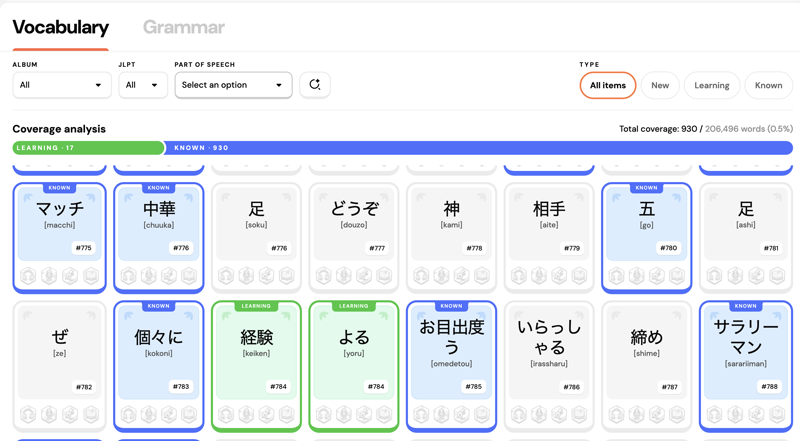Open the いらっしゃる [irassharu] card

pyautogui.click(x=549, y=366)
